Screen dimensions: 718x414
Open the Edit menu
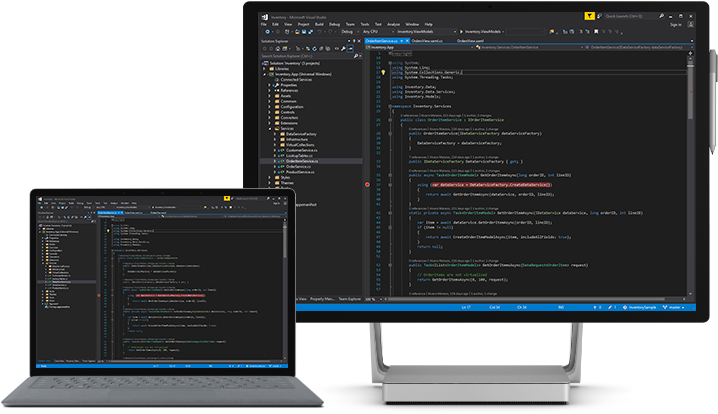(x=275, y=24)
